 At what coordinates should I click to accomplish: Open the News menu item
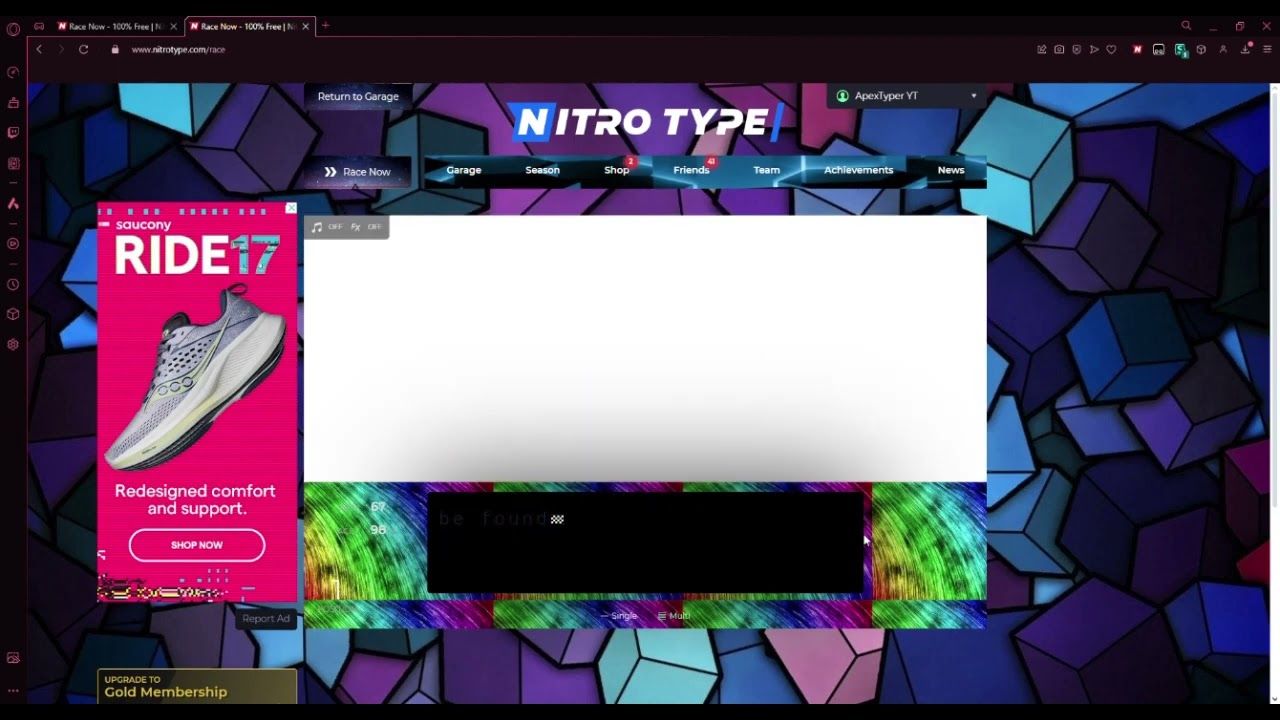coord(951,170)
